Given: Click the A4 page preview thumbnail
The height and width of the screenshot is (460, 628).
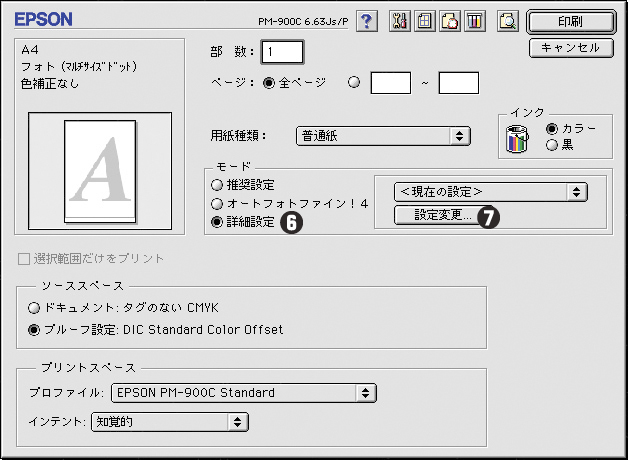Looking at the screenshot, I should point(100,171).
